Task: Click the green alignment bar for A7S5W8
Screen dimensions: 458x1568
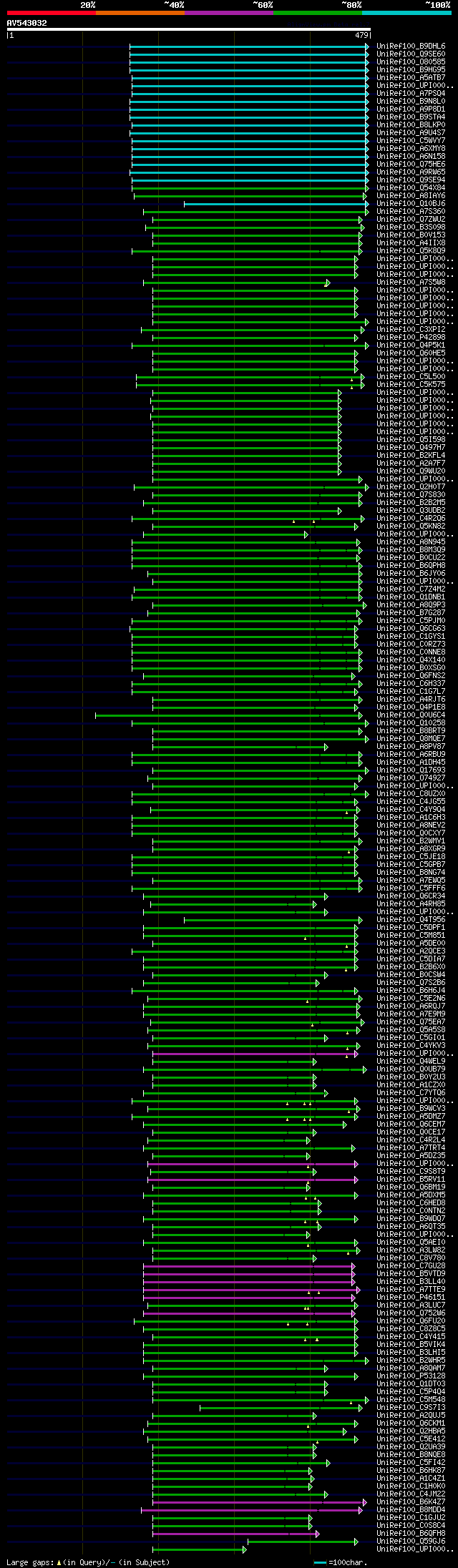Action: coord(236,282)
